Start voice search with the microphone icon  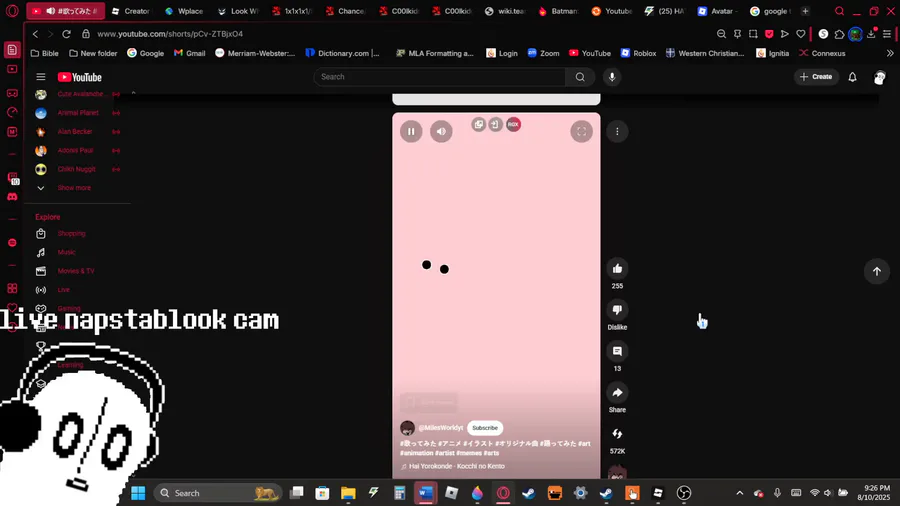(x=612, y=77)
